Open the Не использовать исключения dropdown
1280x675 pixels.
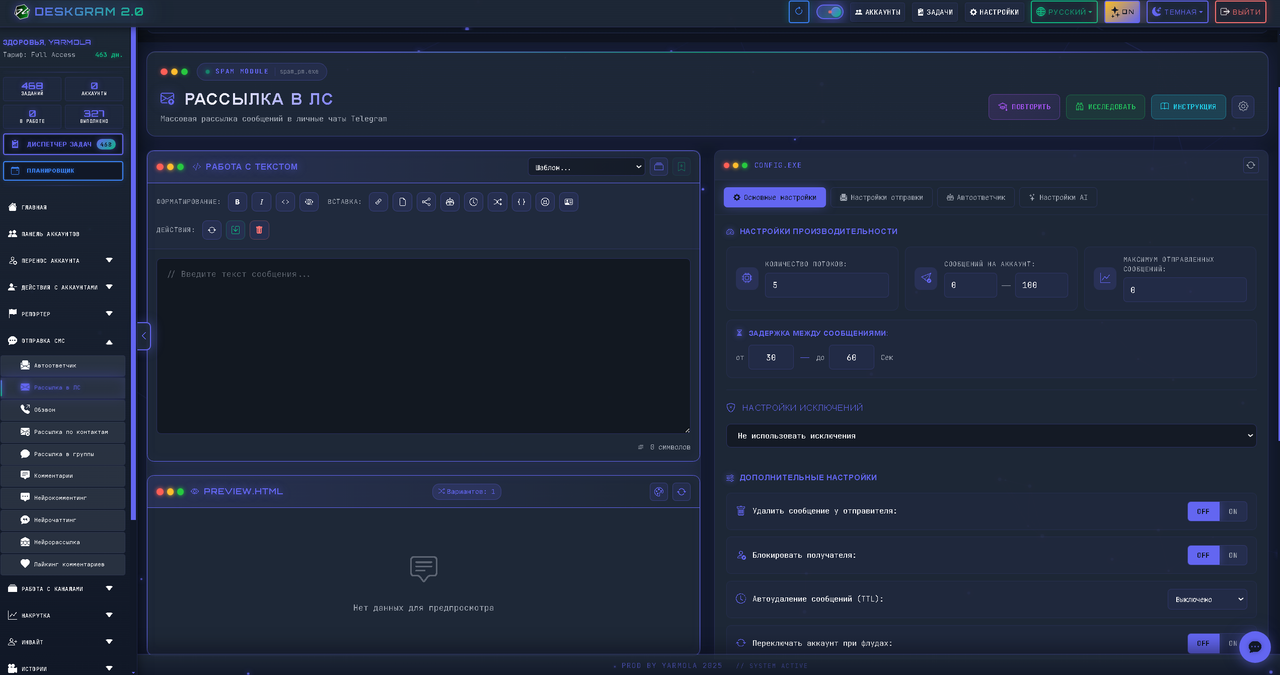(990, 436)
